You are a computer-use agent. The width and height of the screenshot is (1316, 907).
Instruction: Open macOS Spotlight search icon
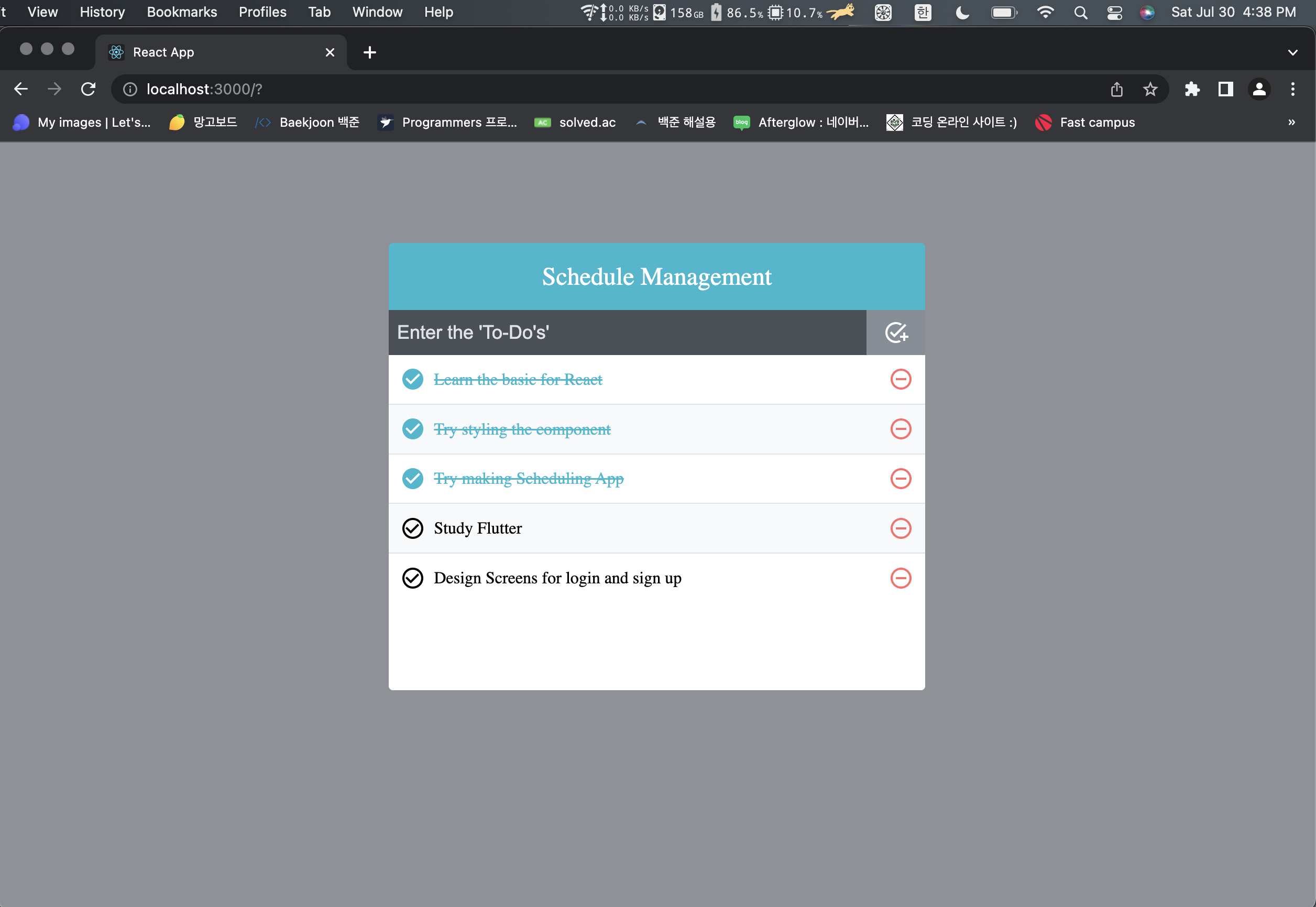point(1081,12)
